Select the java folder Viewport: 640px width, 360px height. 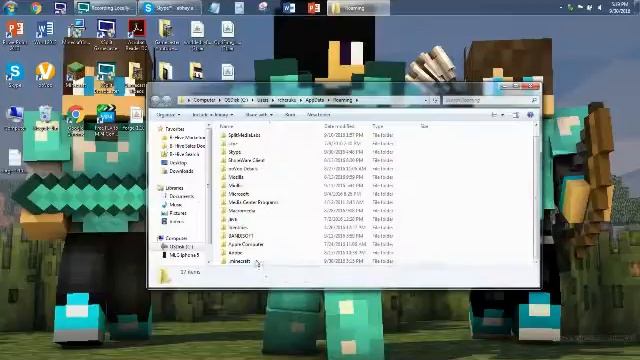[x=229, y=219]
